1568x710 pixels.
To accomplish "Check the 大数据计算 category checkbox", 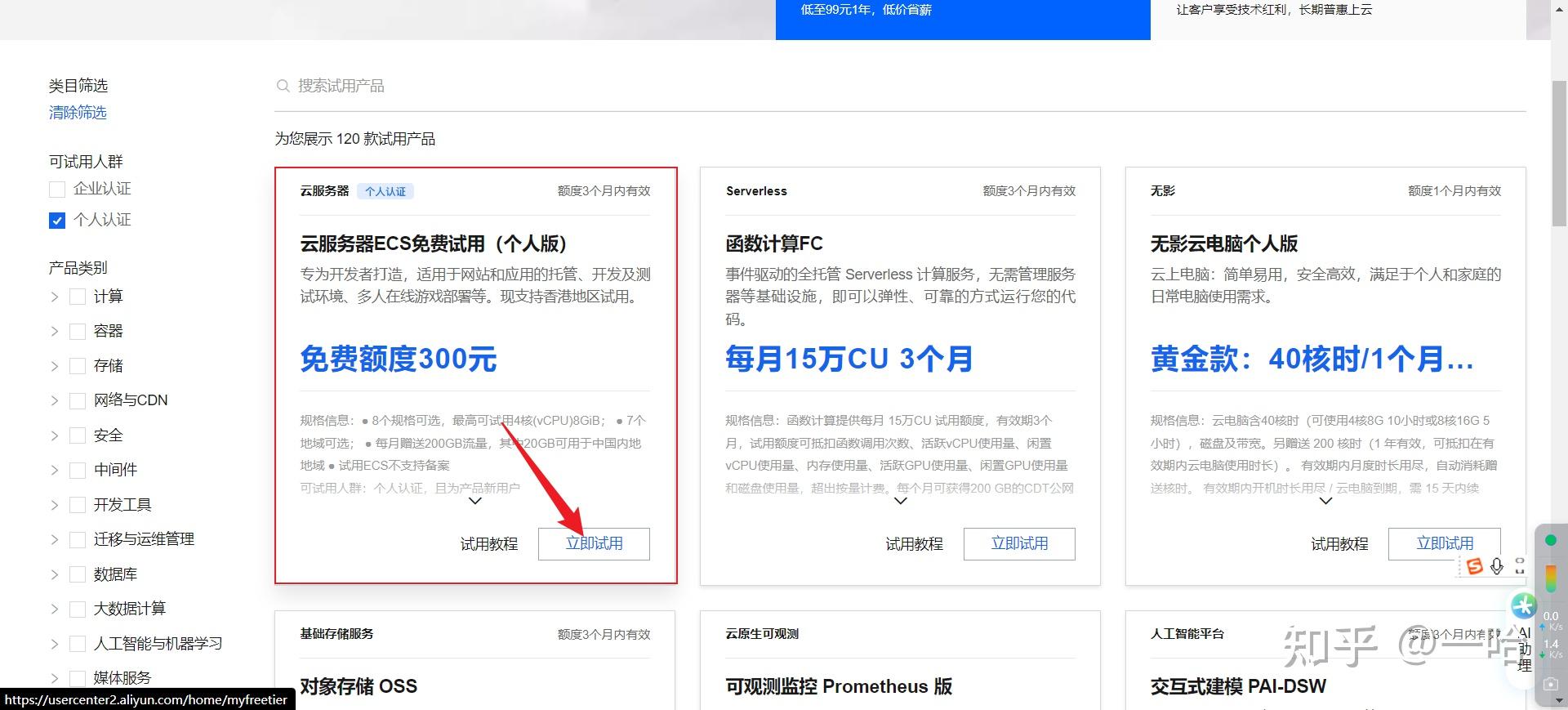I will pyautogui.click(x=78, y=609).
